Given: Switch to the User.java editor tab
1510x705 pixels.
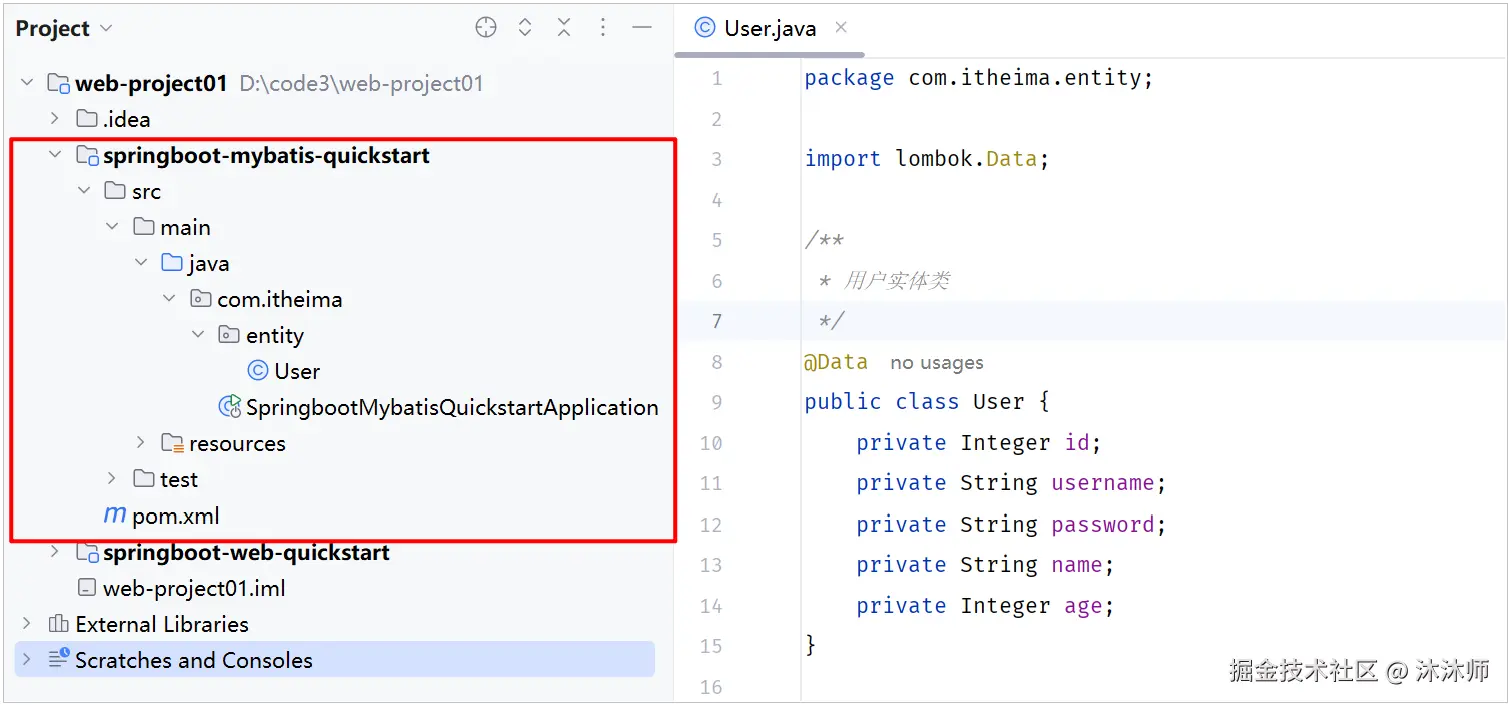Looking at the screenshot, I should (770, 29).
